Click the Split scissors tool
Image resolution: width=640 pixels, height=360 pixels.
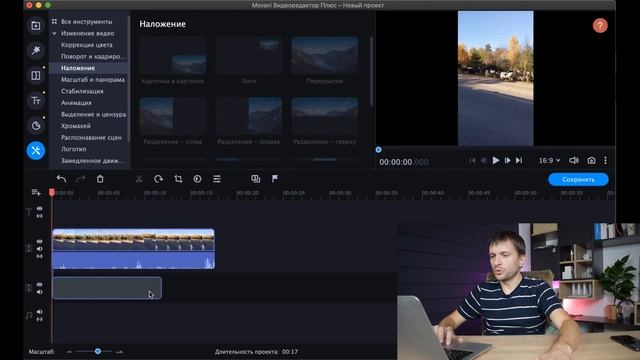(139, 179)
